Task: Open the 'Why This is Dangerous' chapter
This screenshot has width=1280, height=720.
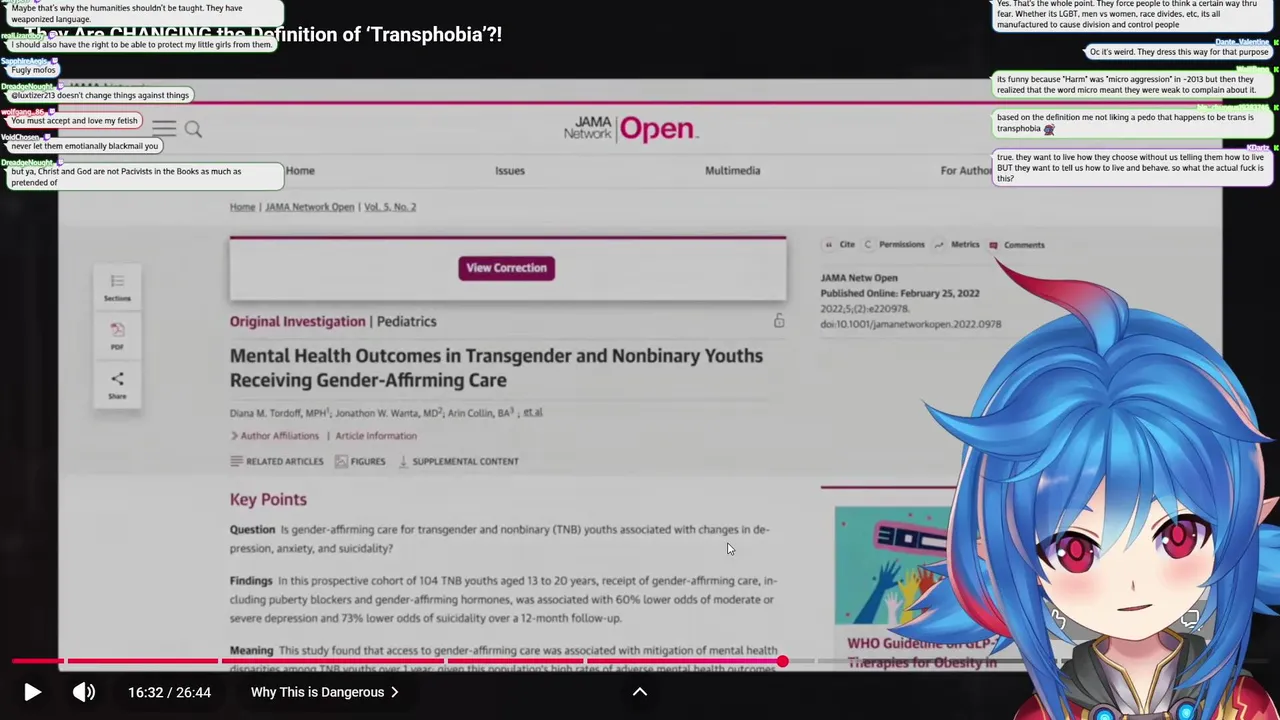Action: click(x=325, y=692)
